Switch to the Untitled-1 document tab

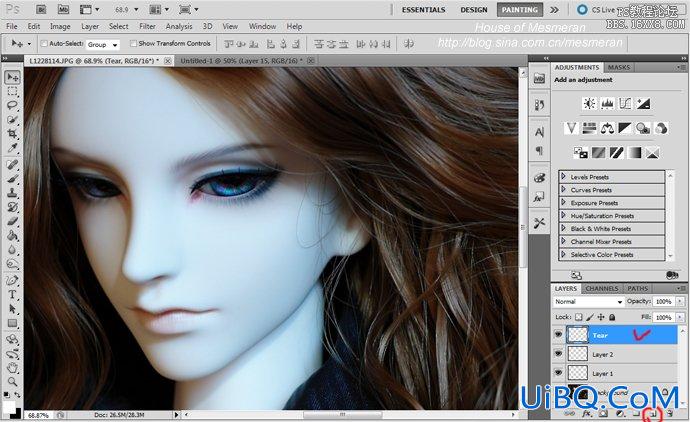(241, 61)
